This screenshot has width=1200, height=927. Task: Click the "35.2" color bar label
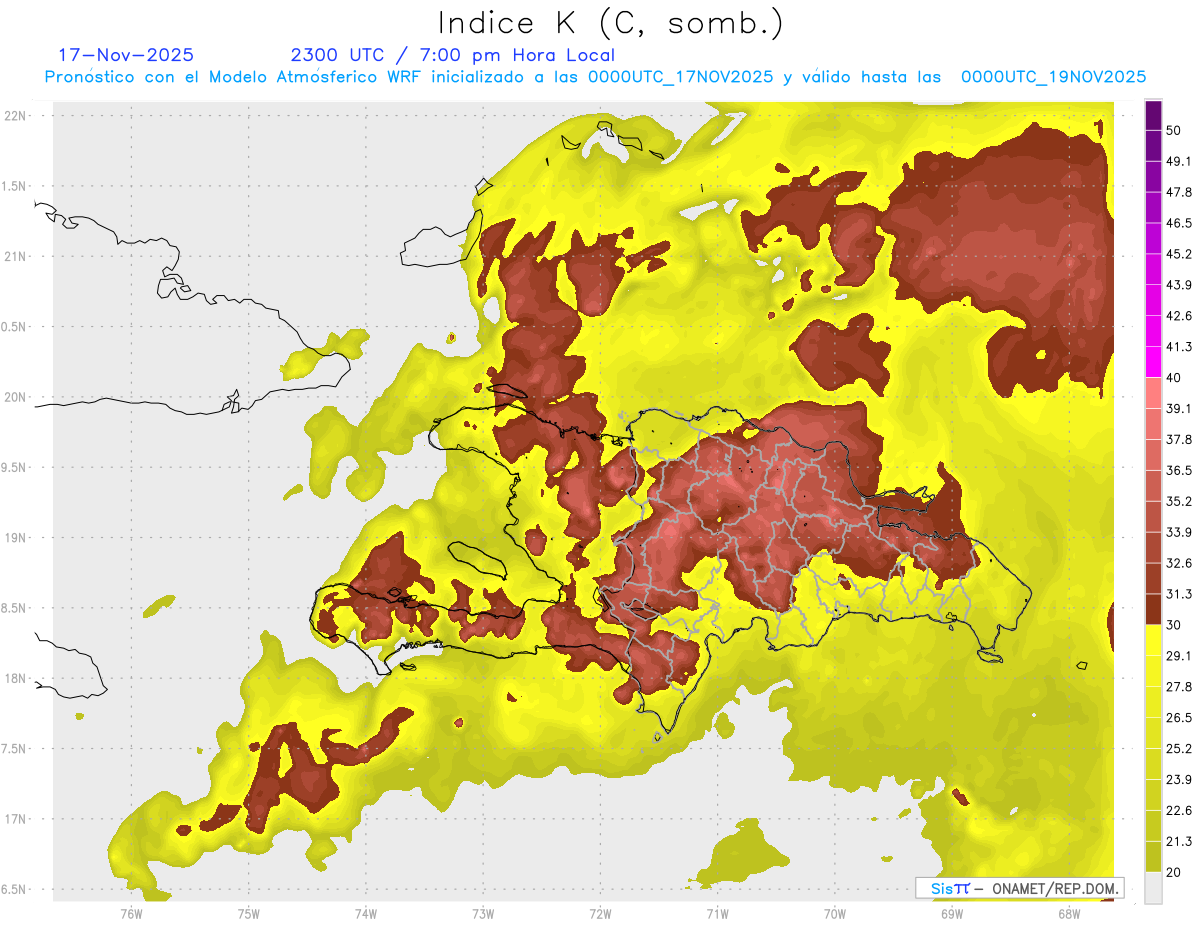pyautogui.click(x=1179, y=501)
